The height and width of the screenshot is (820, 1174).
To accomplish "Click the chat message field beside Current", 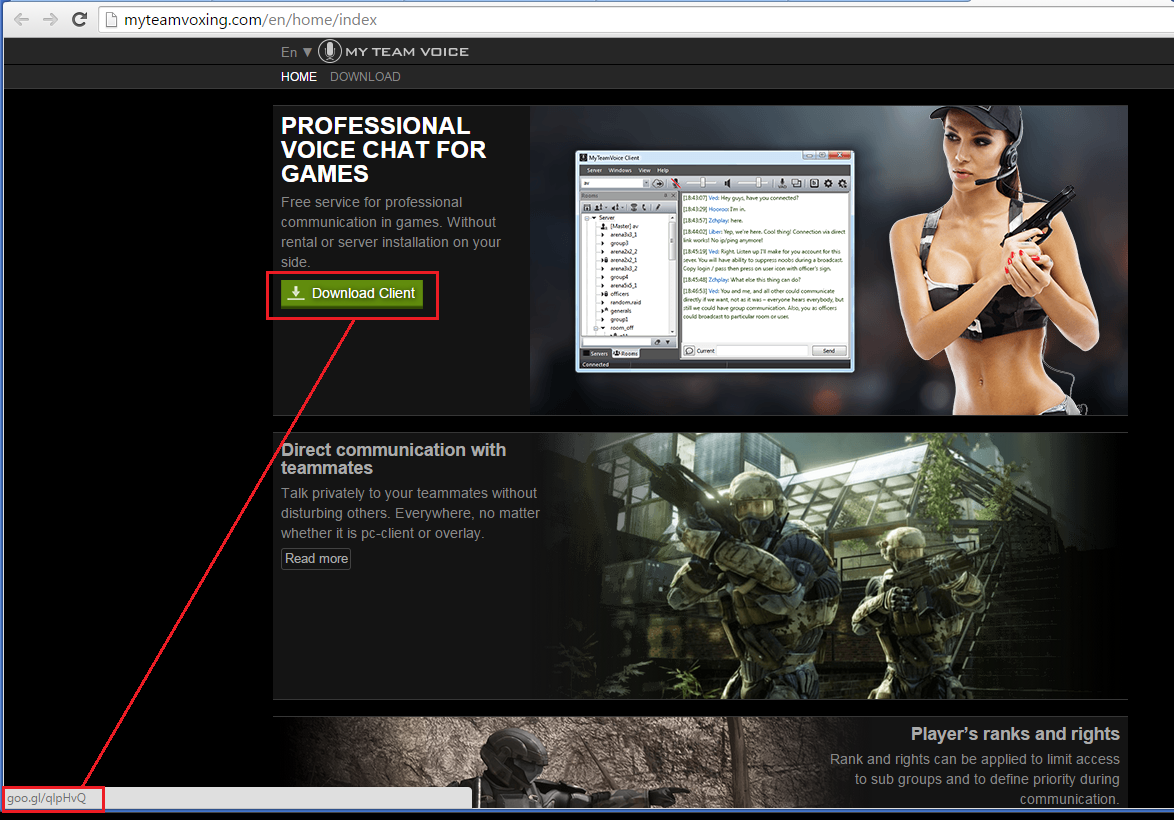I will point(762,350).
